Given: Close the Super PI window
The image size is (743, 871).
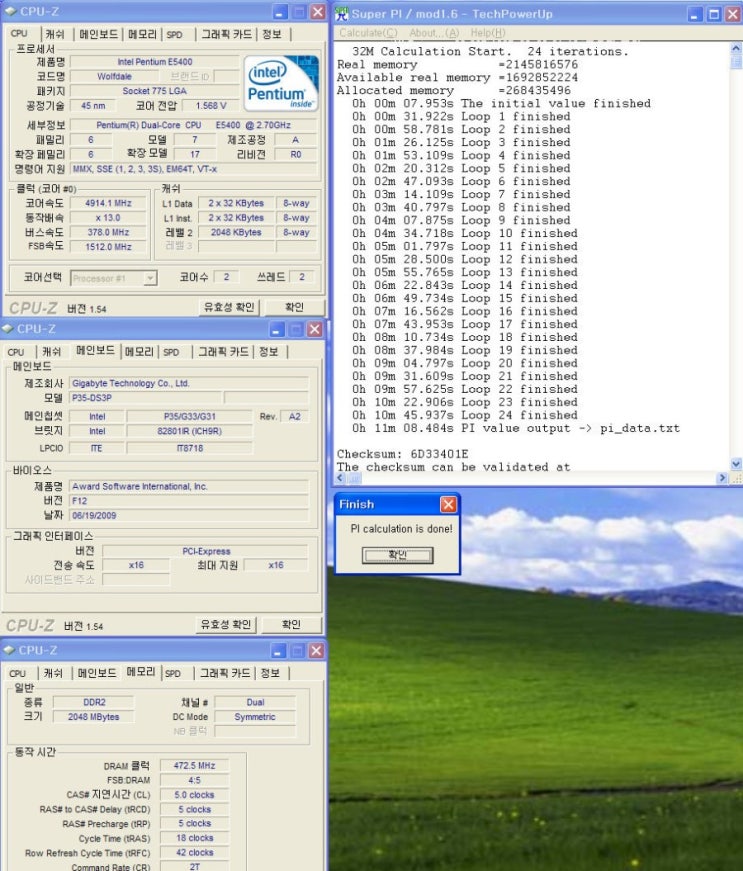Looking at the screenshot, I should pyautogui.click(x=732, y=14).
